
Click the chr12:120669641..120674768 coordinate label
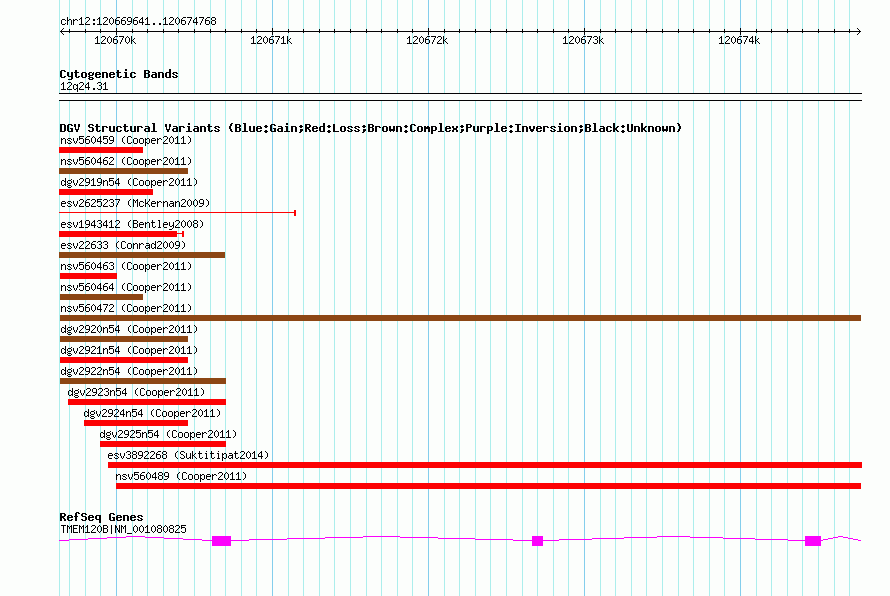pos(138,21)
